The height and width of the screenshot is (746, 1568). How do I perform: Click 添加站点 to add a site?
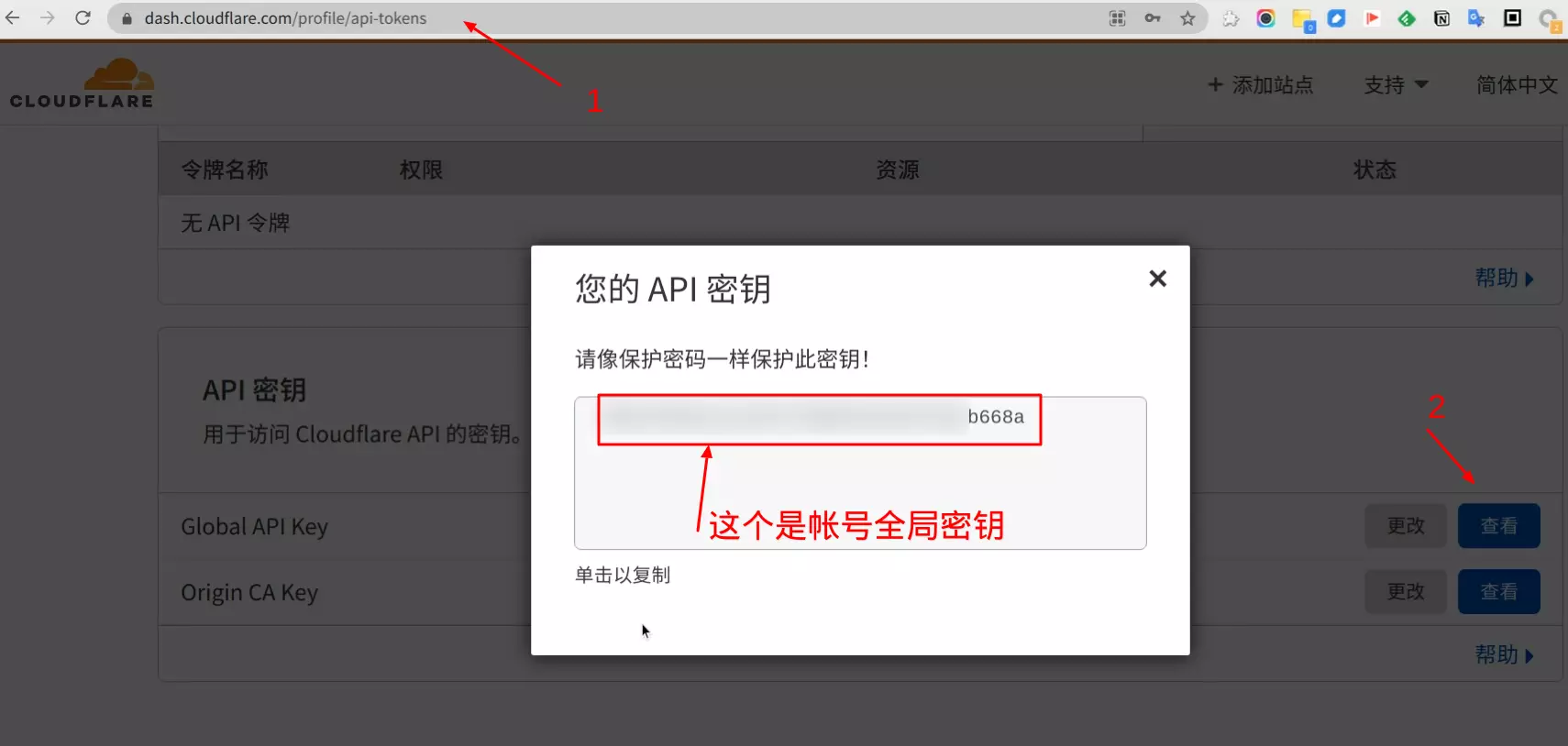[x=1260, y=85]
